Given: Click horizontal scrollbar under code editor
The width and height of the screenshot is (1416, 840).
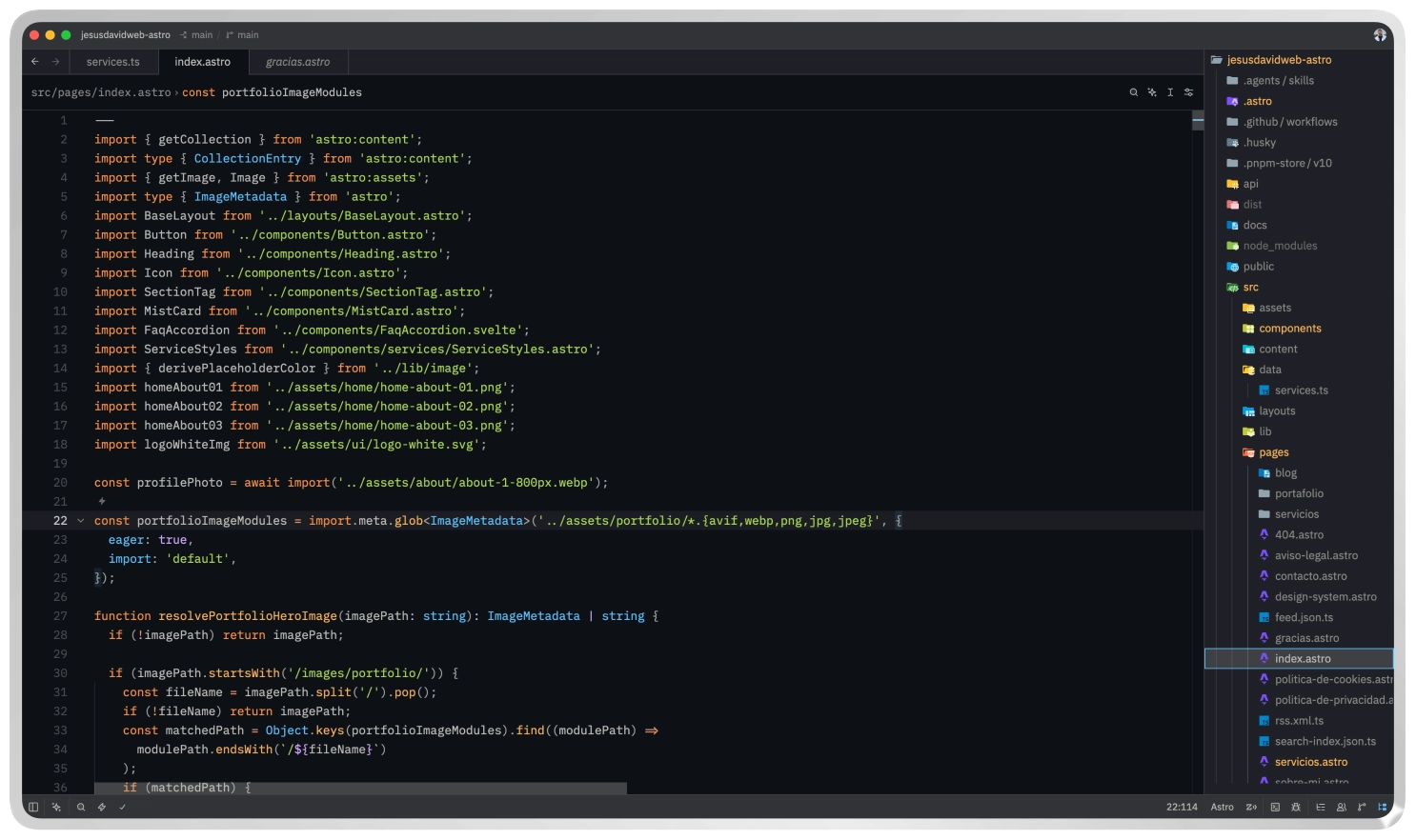Looking at the screenshot, I should tap(360, 789).
